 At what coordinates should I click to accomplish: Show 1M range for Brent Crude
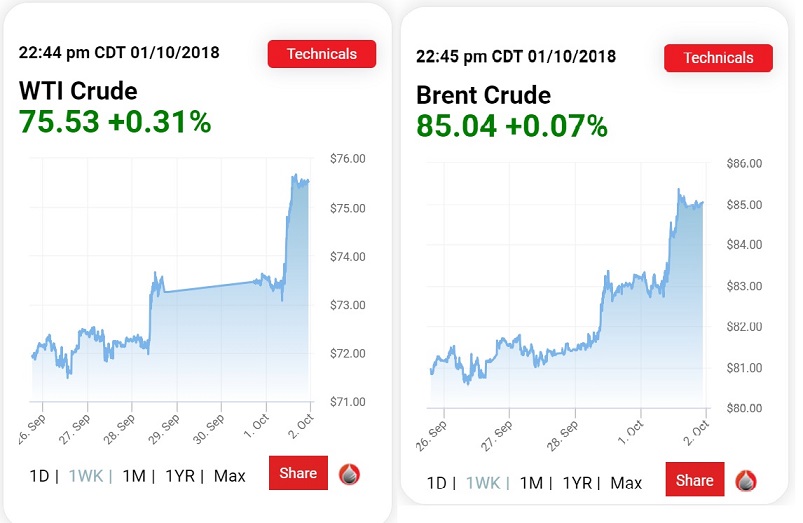[531, 483]
